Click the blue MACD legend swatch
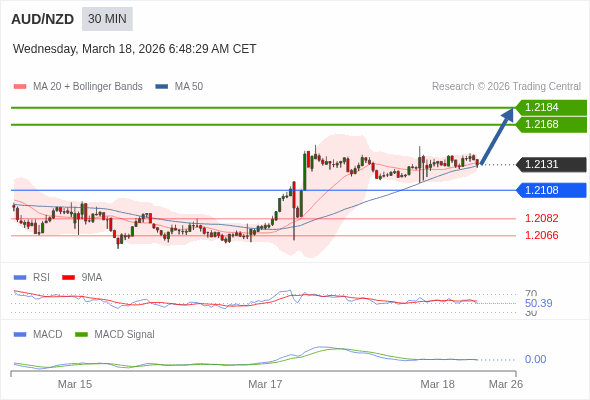The image size is (590, 400). point(20,335)
